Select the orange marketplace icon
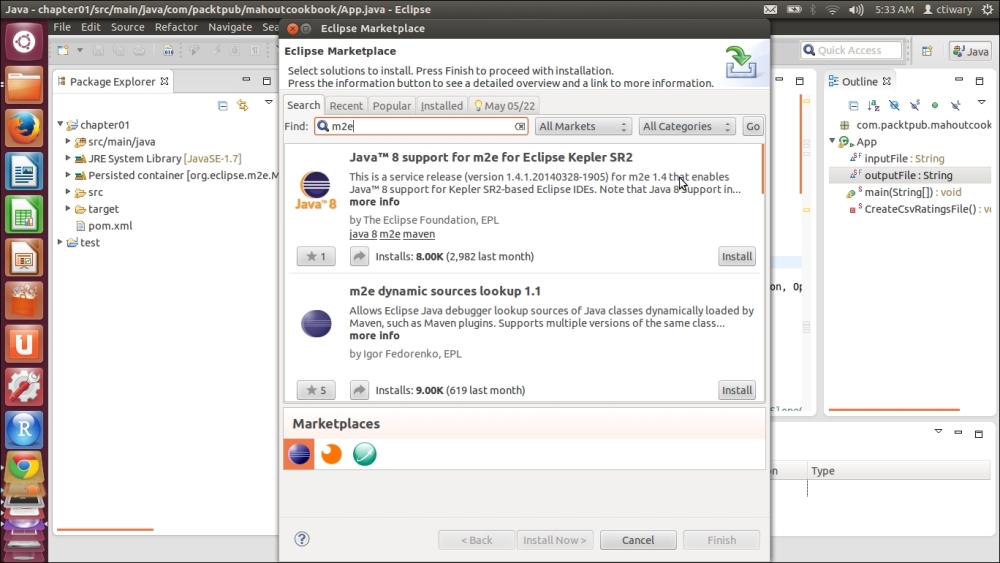The image size is (1000, 563). click(x=331, y=454)
